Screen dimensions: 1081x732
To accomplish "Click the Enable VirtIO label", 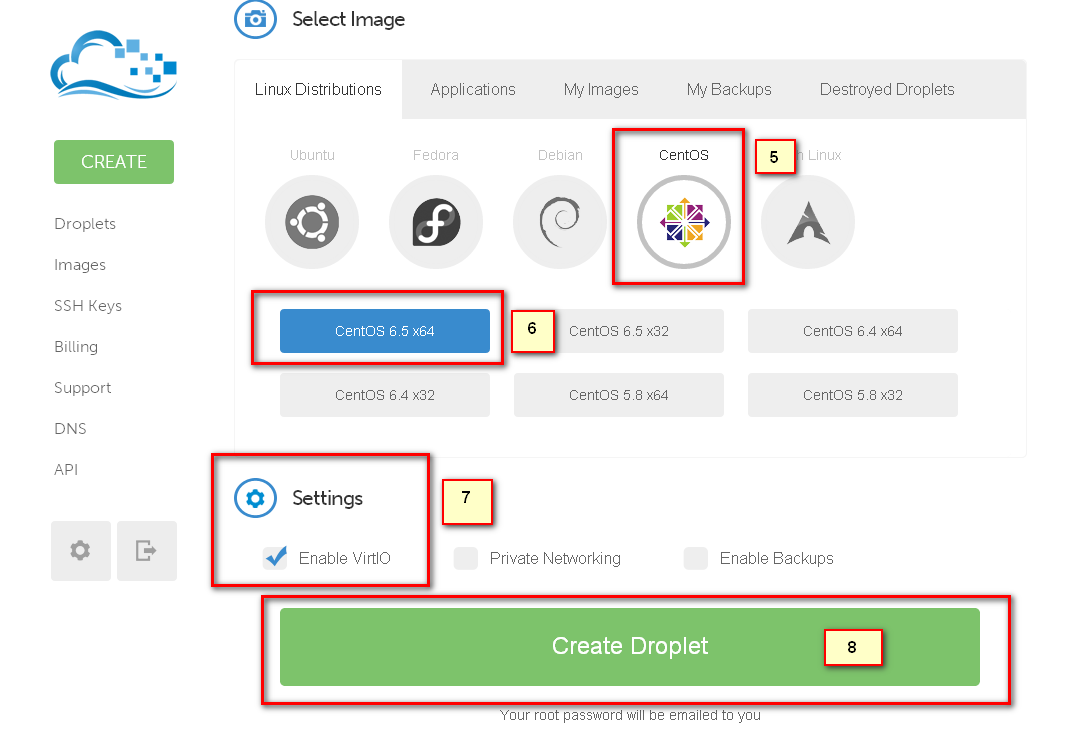I will click(x=345, y=558).
